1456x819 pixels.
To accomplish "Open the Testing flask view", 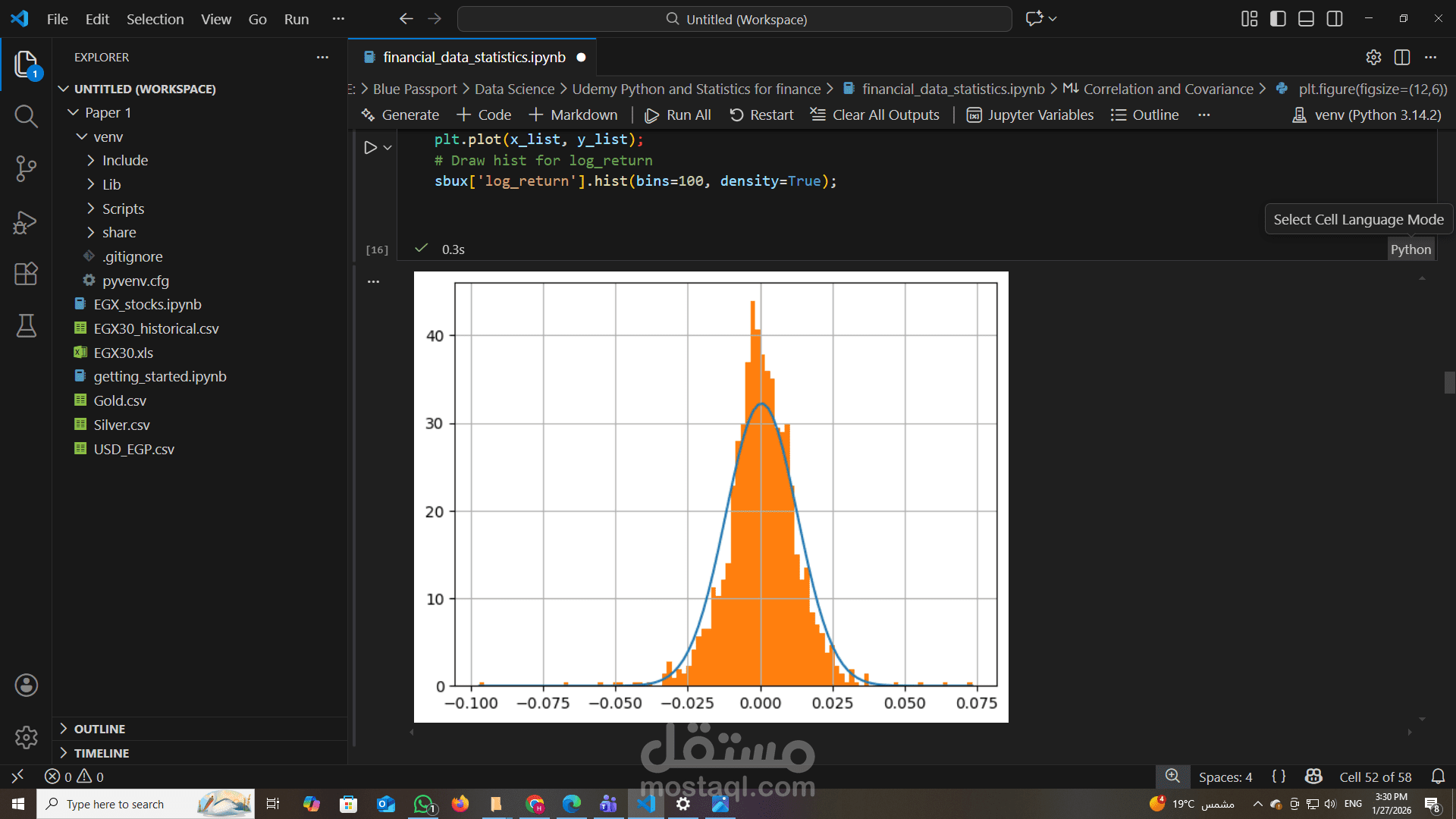I will tap(26, 326).
